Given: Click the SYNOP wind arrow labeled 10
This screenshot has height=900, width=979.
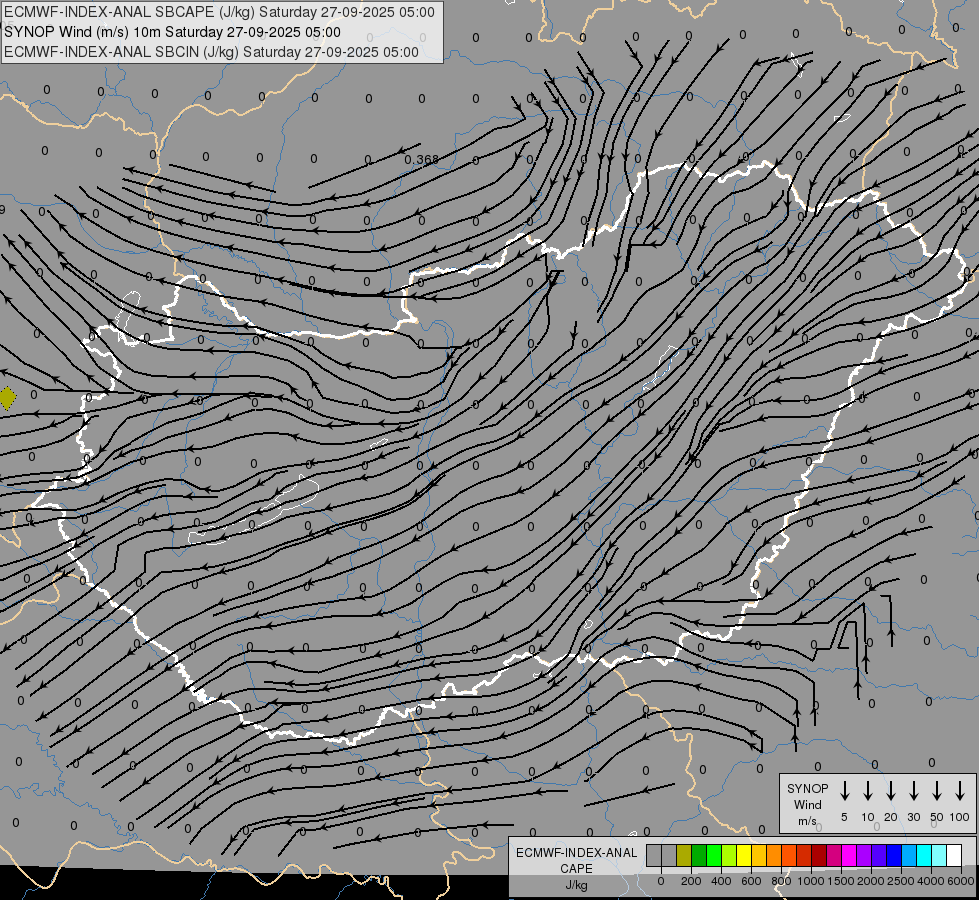Looking at the screenshot, I should (867, 791).
